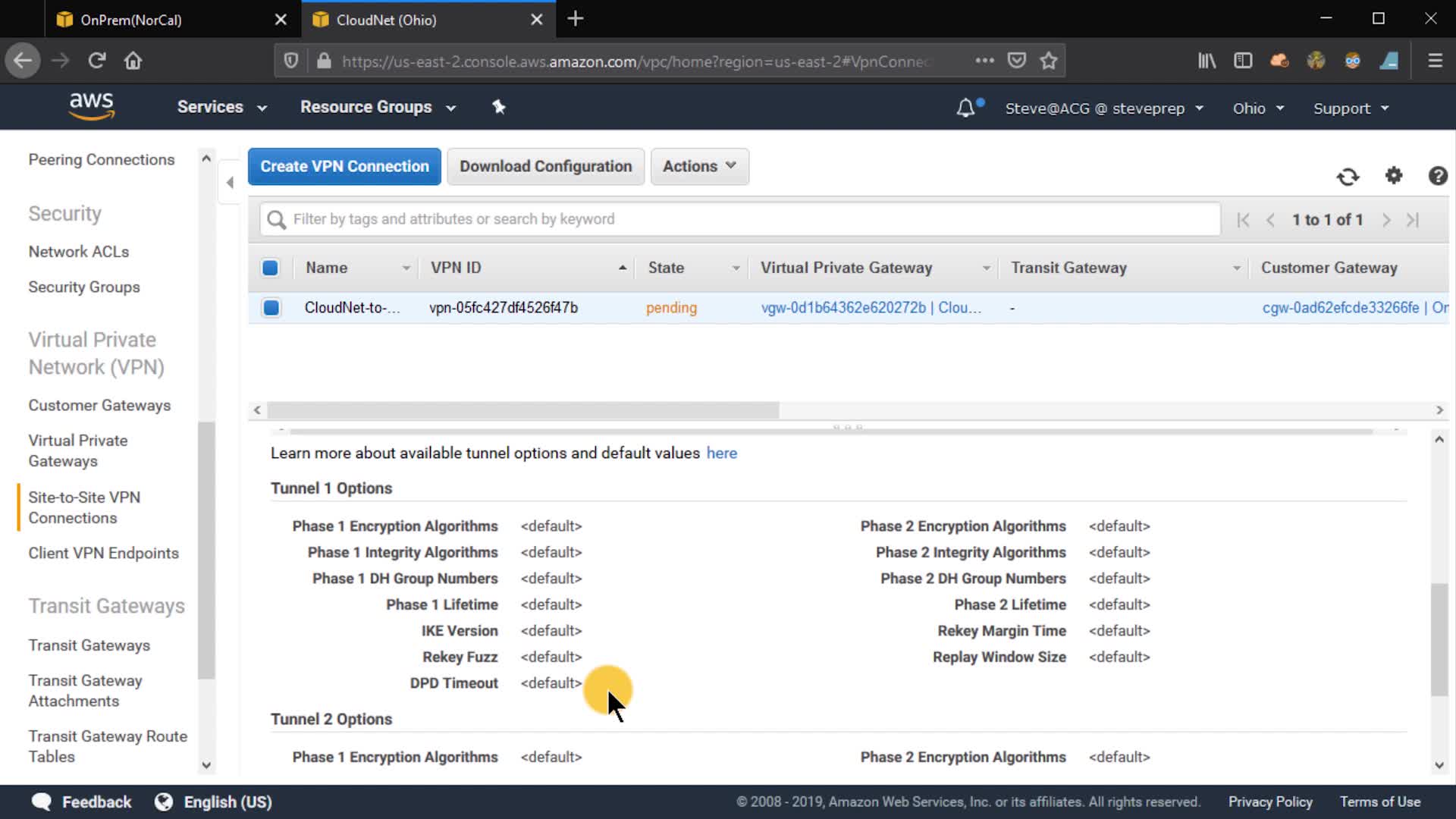
Task: Collapse the left navigation pane arrow
Action: 230,182
